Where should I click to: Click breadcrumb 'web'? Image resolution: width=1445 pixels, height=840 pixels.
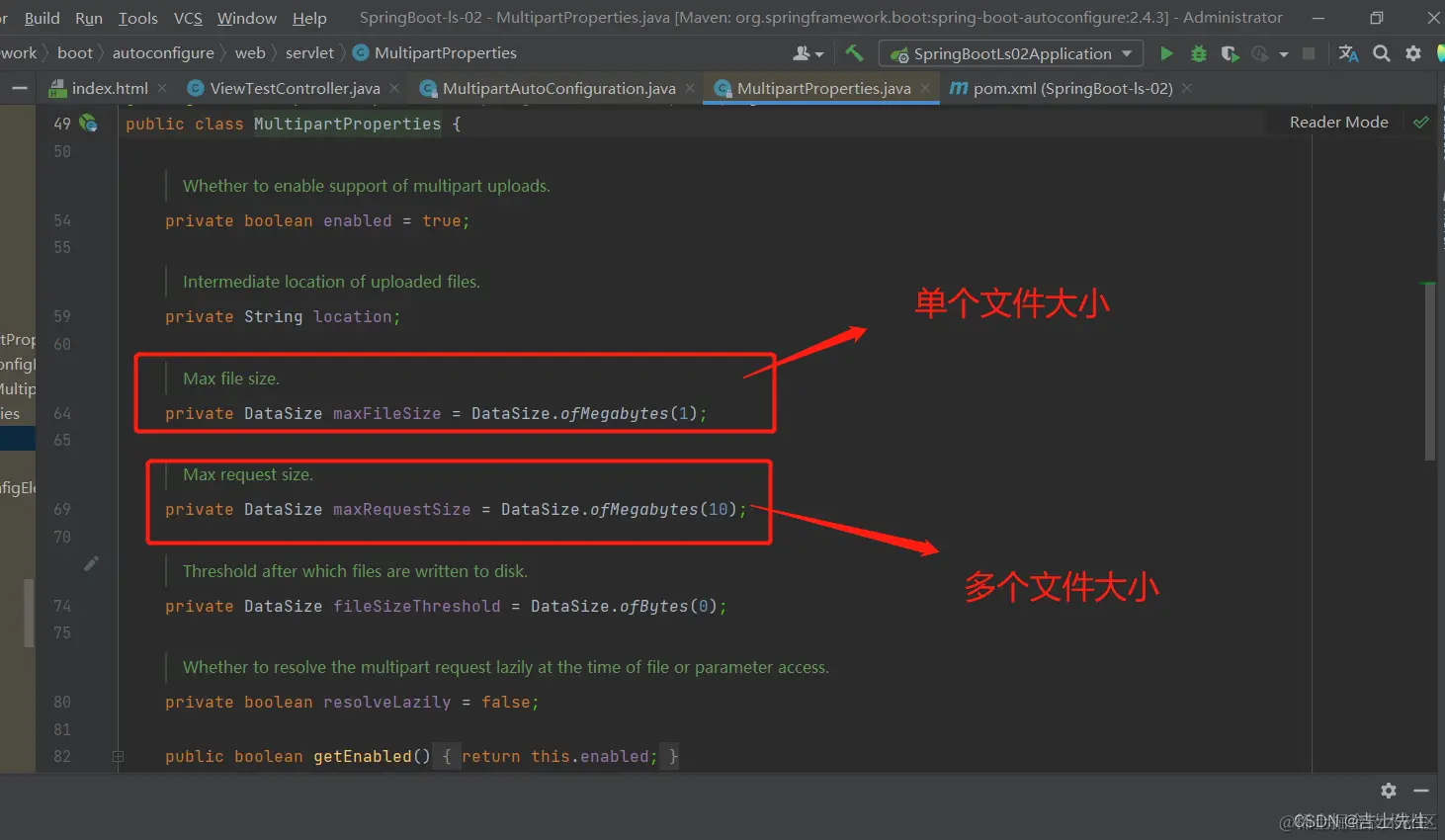pos(250,52)
